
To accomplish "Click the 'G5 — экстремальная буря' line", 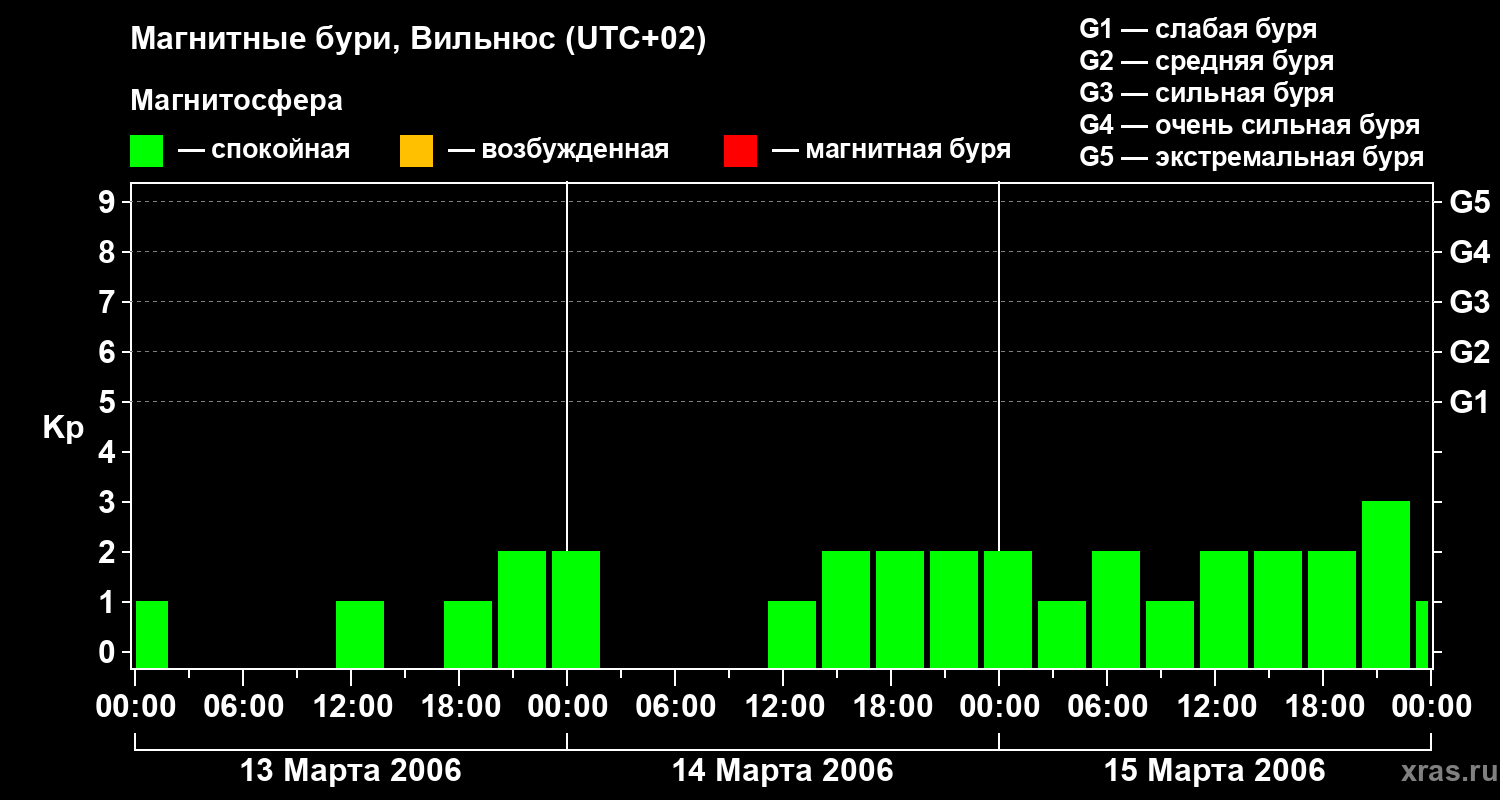I will 1252,157.
